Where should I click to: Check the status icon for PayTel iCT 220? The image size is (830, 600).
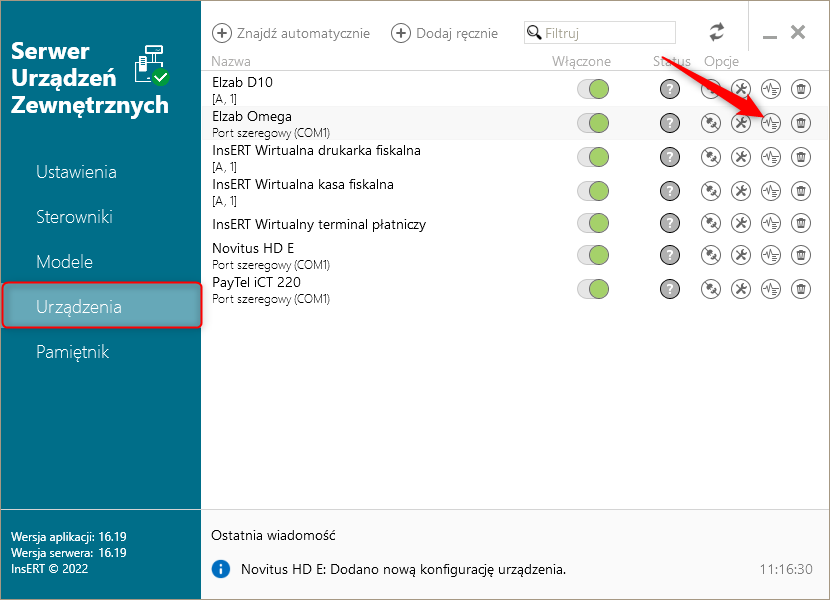point(670,289)
